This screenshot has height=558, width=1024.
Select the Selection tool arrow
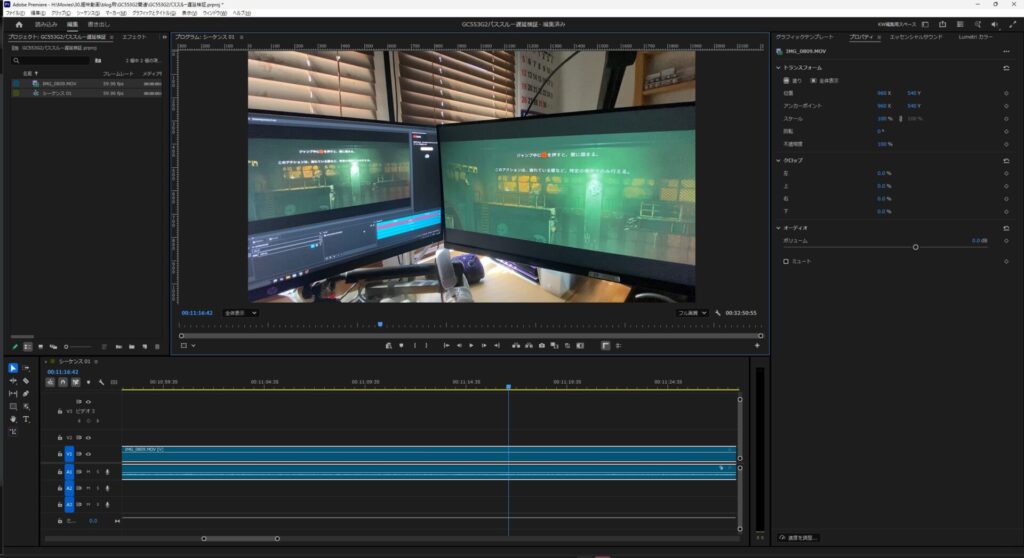pos(13,368)
